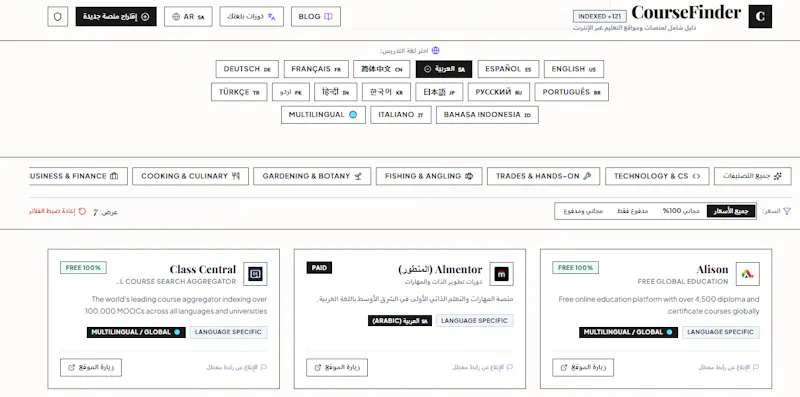This screenshot has height=397, width=800.
Task: Click Alison card LANGUAGE SPECIFIC tag
Action: click(720, 332)
